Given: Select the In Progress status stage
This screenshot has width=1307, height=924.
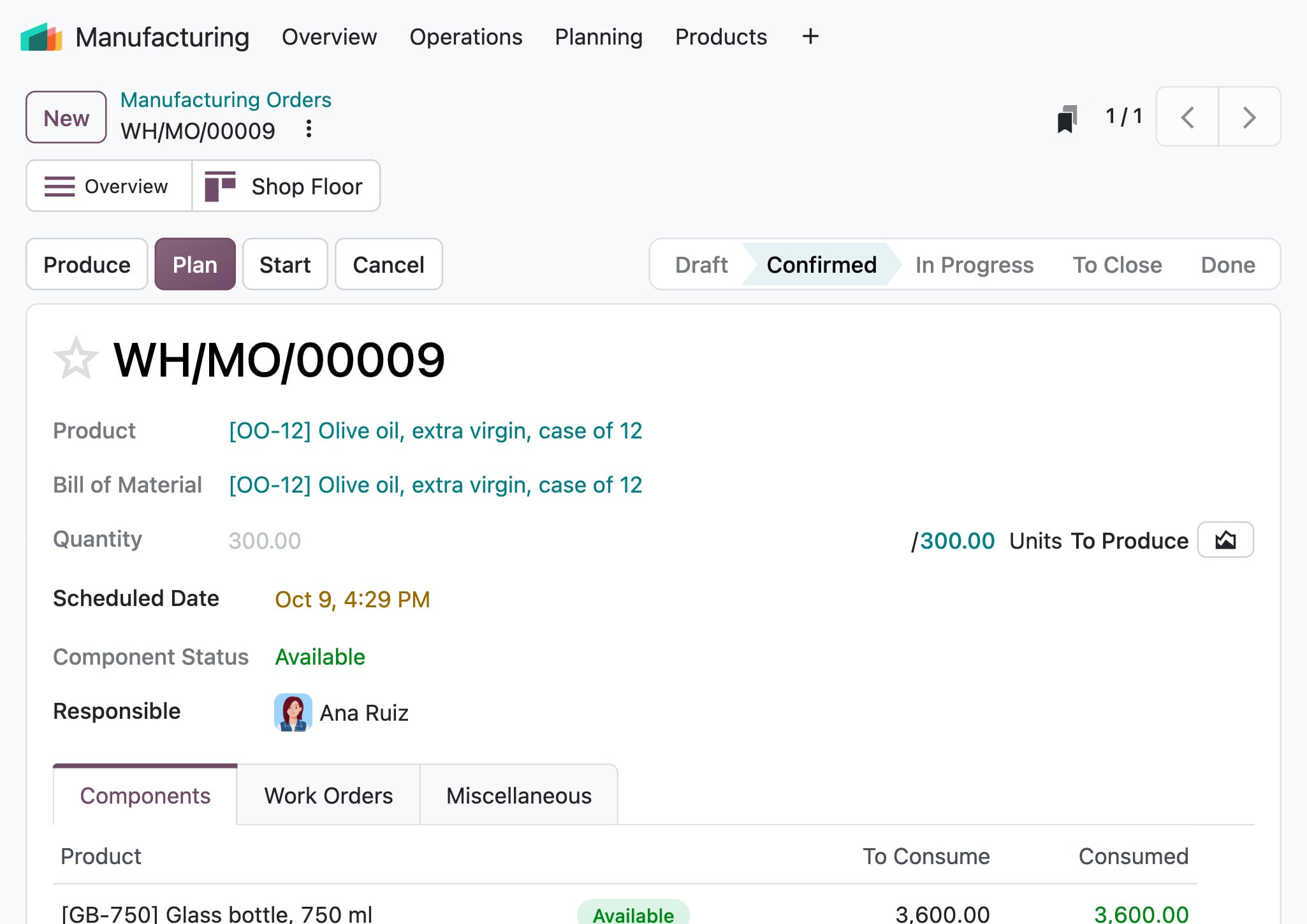Looking at the screenshot, I should pos(975,264).
